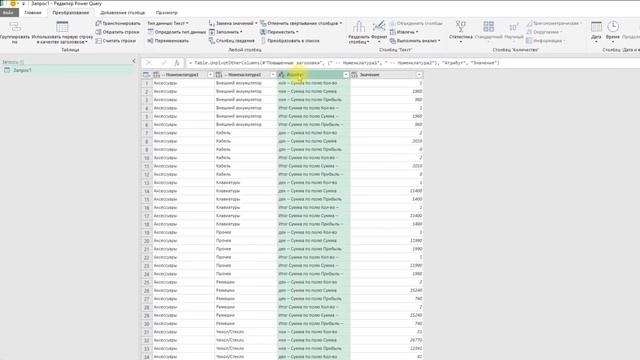Click Транспонировать (Transpose) in the ribbon
Image resolution: width=640 pixels, height=360 pixels.
[118, 23]
